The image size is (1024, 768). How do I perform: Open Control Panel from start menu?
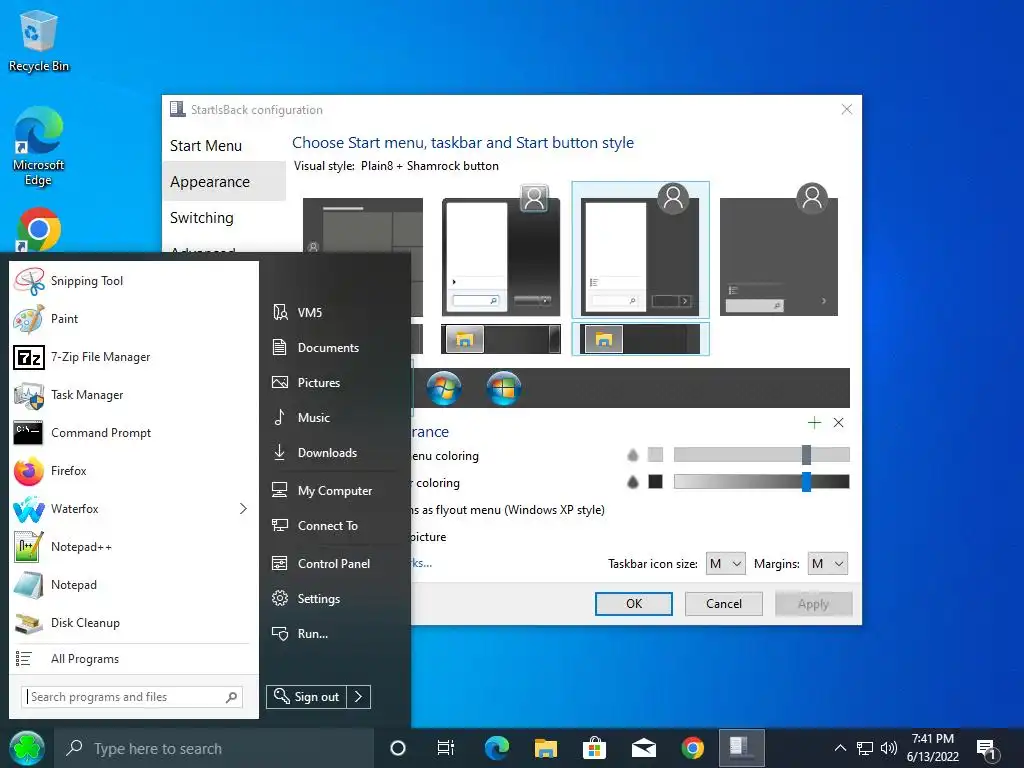pos(333,564)
